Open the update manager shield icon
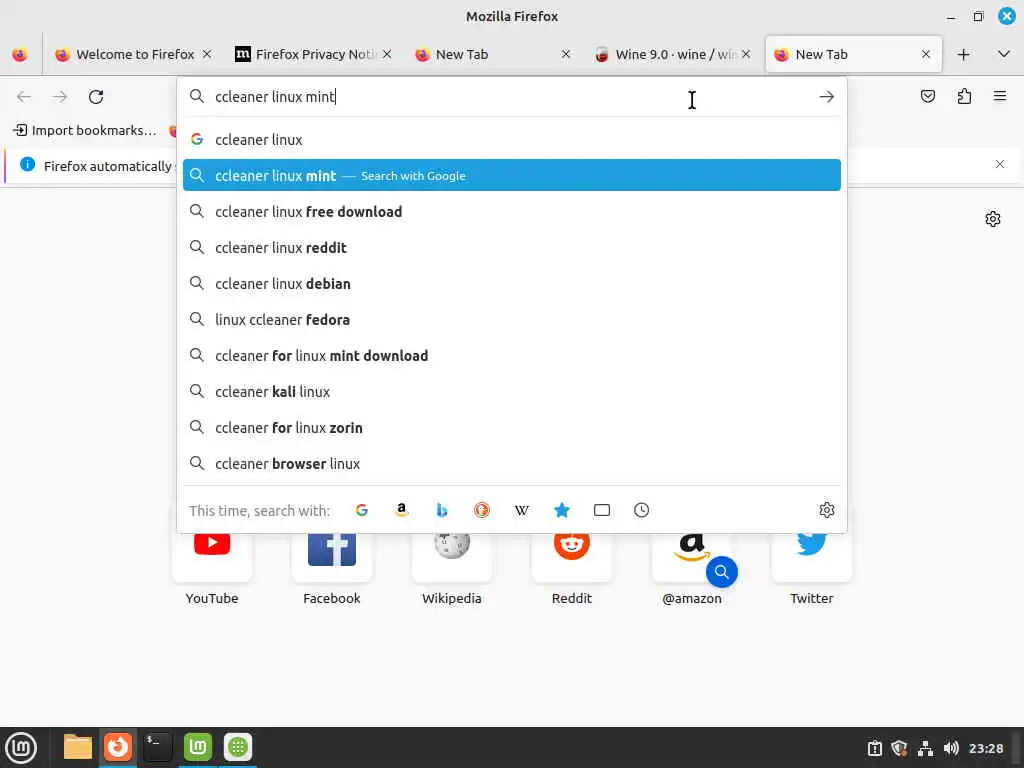 pyautogui.click(x=899, y=748)
